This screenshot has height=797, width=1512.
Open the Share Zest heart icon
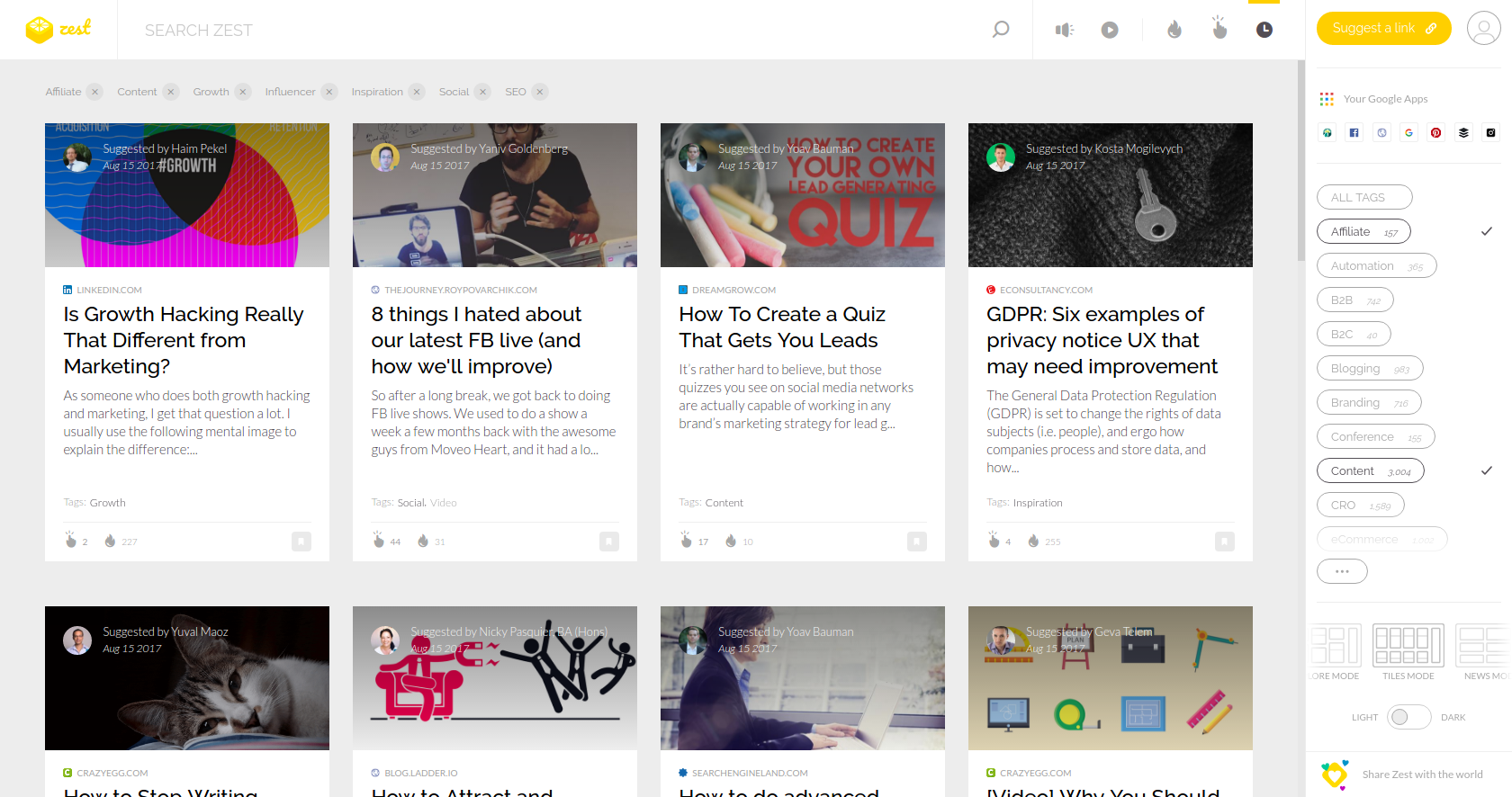point(1335,775)
